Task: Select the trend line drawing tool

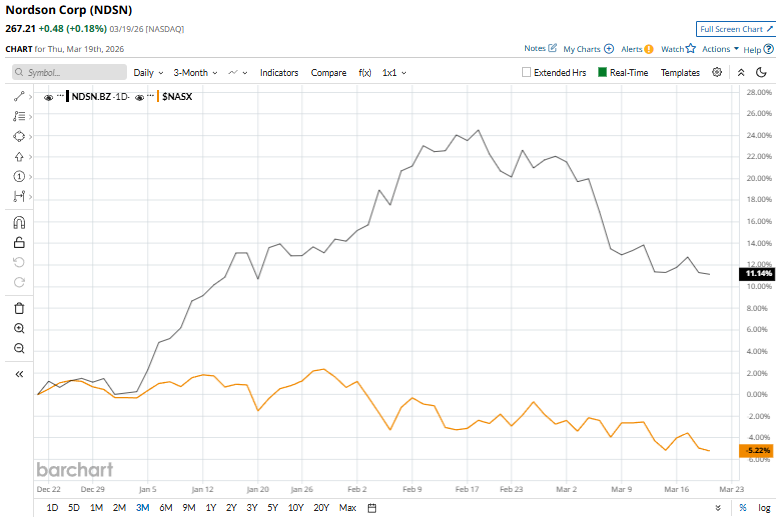Action: [x=19, y=96]
